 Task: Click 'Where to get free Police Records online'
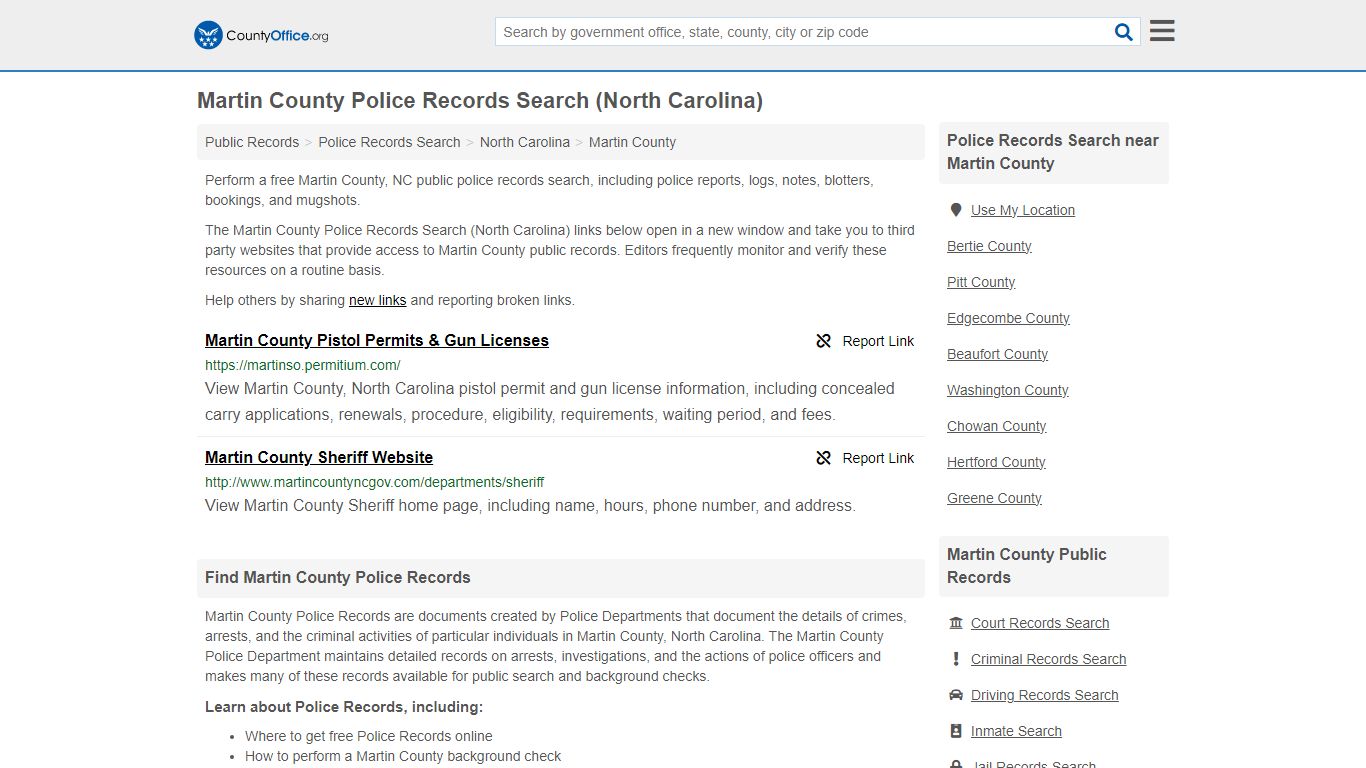click(x=369, y=736)
